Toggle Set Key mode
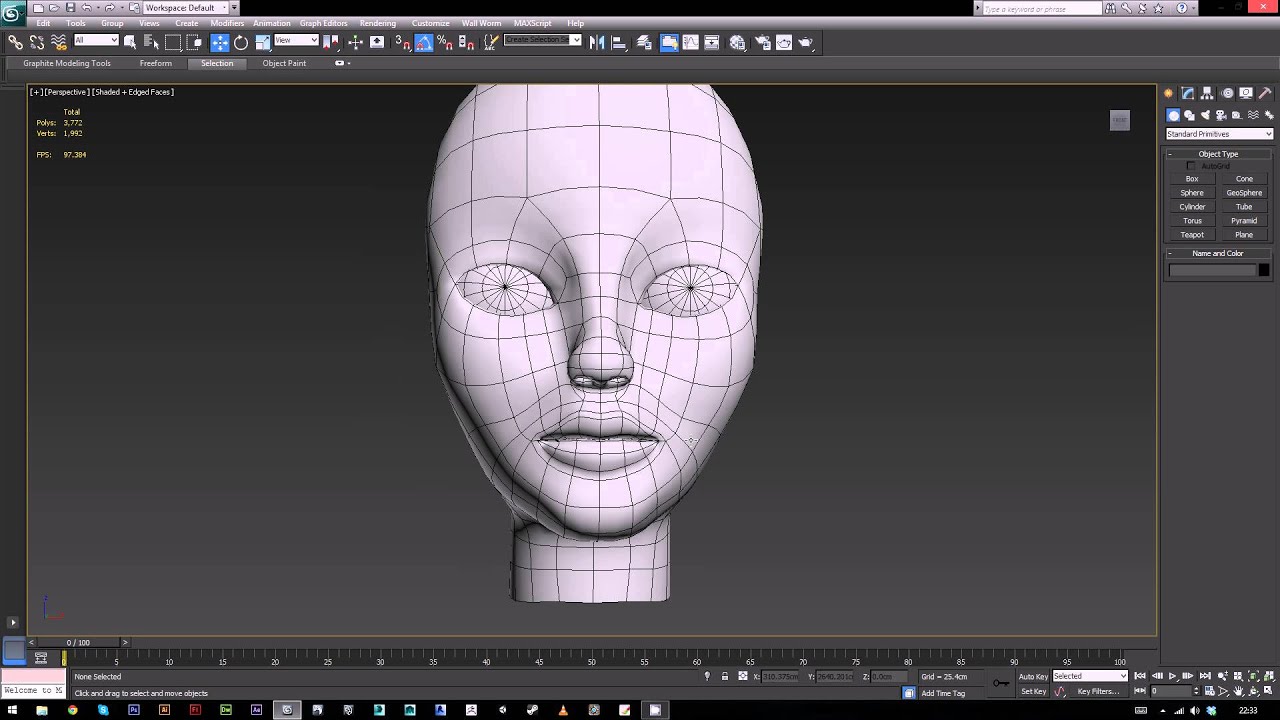Image resolution: width=1280 pixels, height=720 pixels. click(1033, 691)
